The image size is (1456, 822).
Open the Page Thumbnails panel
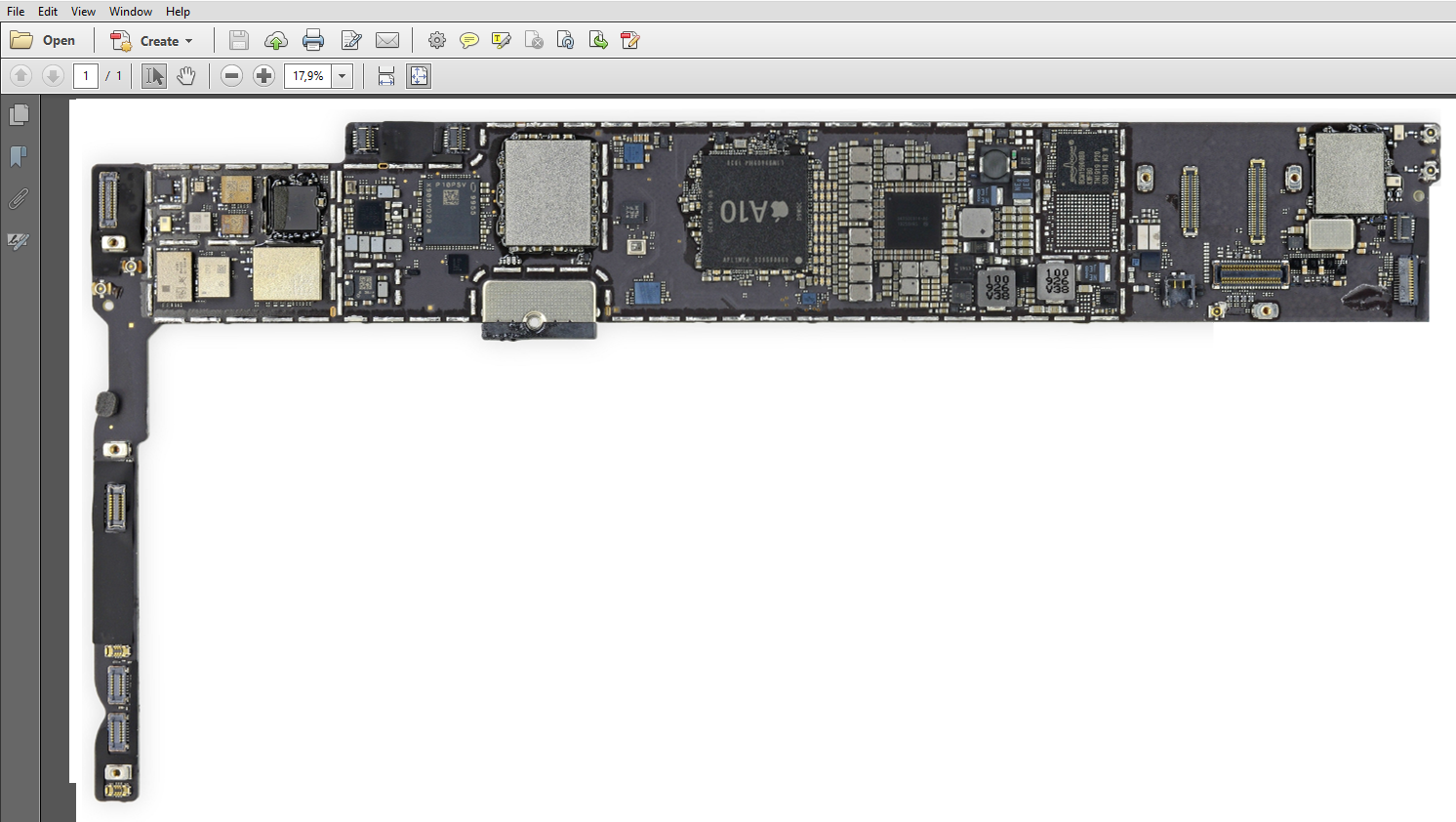19,115
